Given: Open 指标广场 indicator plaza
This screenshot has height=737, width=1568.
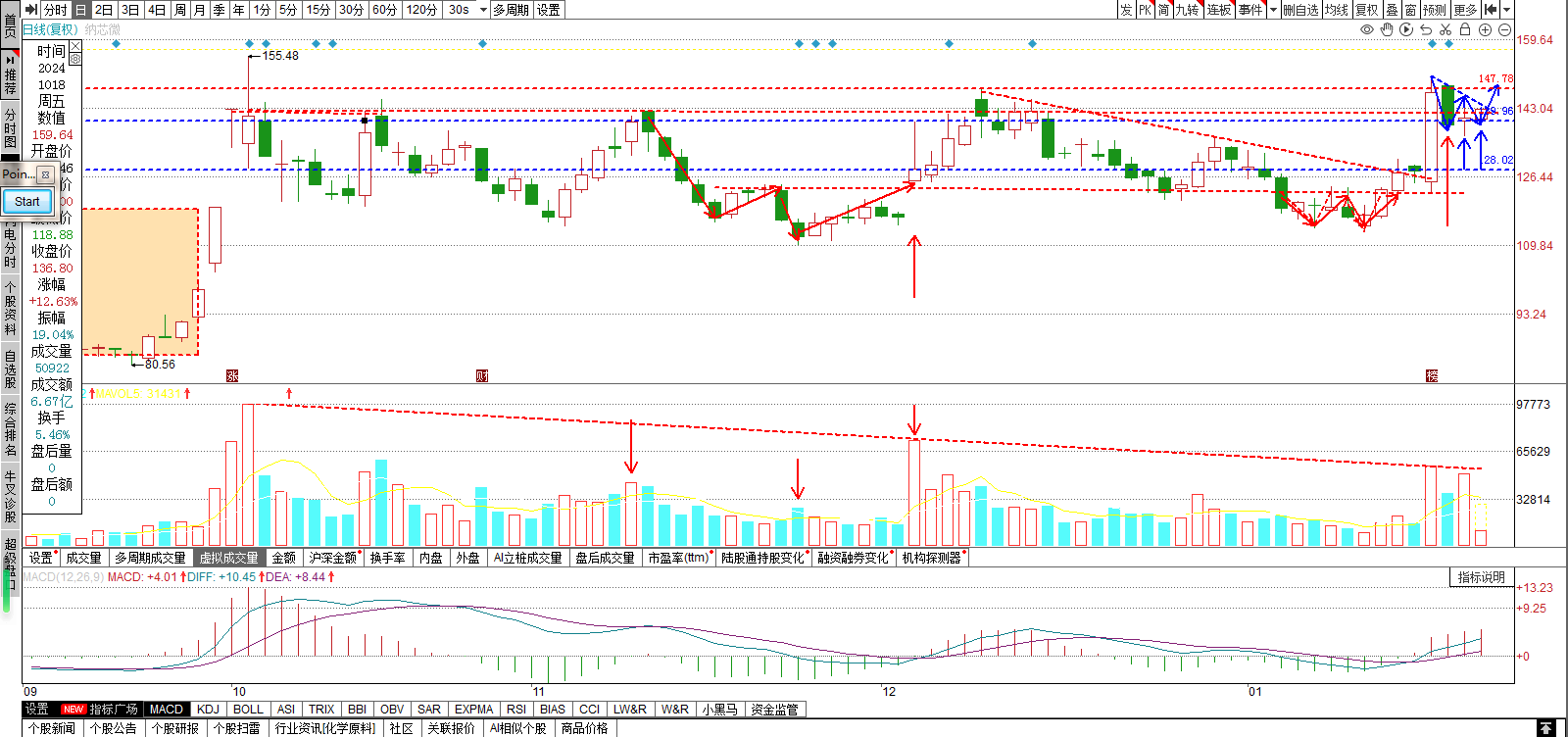Looking at the screenshot, I should [x=113, y=709].
